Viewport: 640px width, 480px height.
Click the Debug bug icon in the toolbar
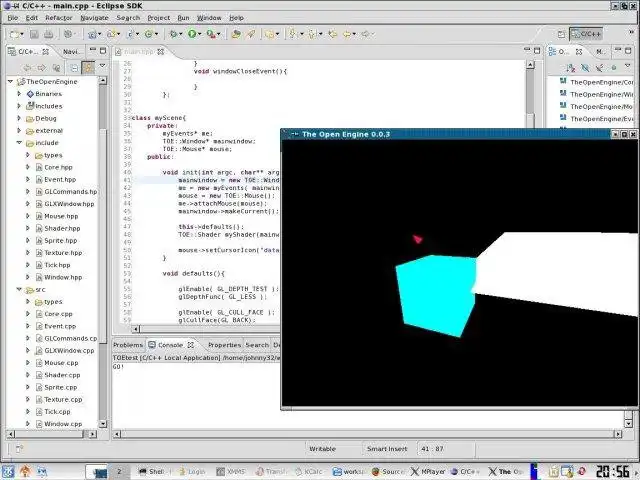point(174,34)
